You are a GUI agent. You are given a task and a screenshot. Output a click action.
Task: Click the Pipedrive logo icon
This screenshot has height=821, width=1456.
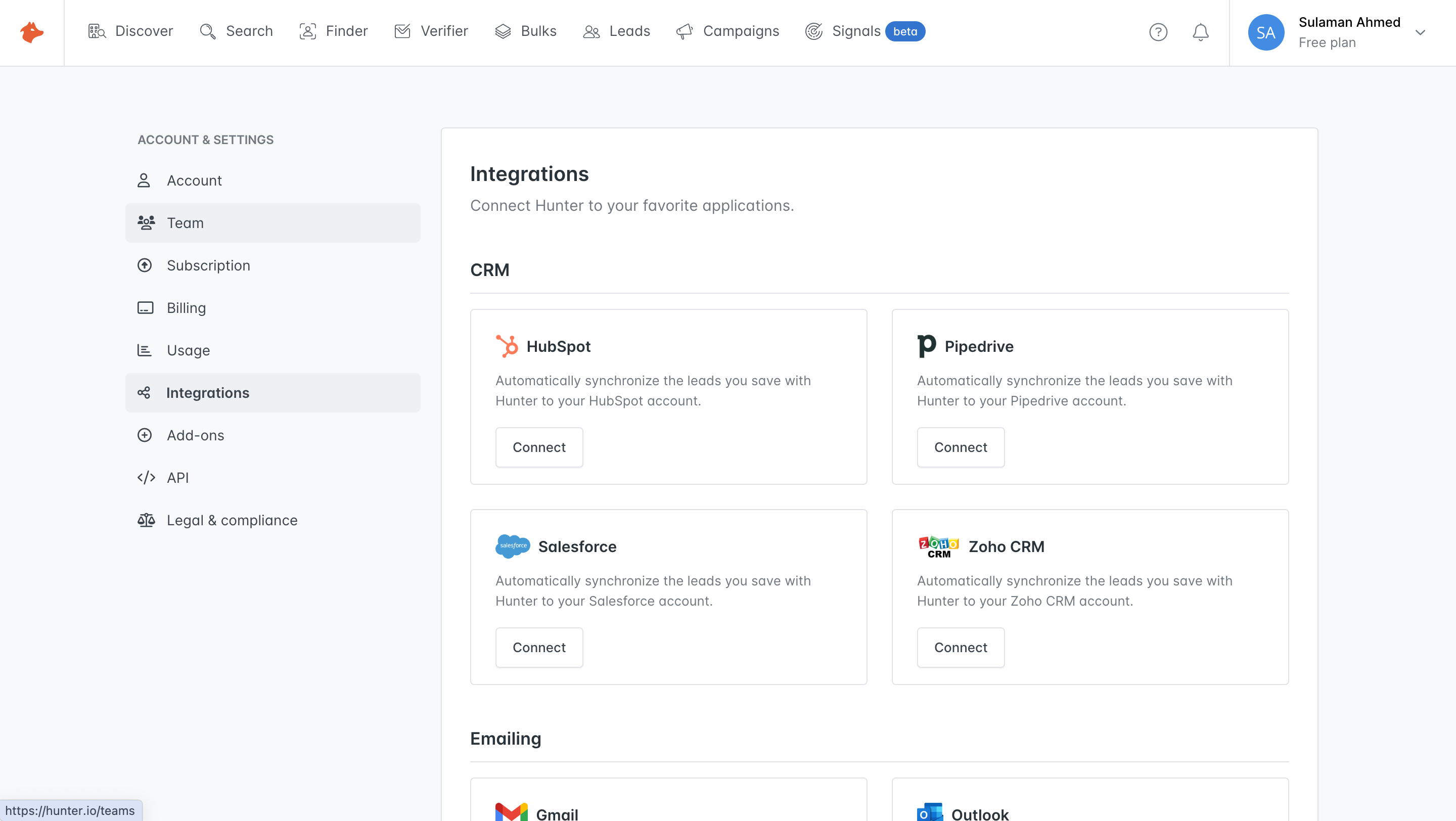926,346
